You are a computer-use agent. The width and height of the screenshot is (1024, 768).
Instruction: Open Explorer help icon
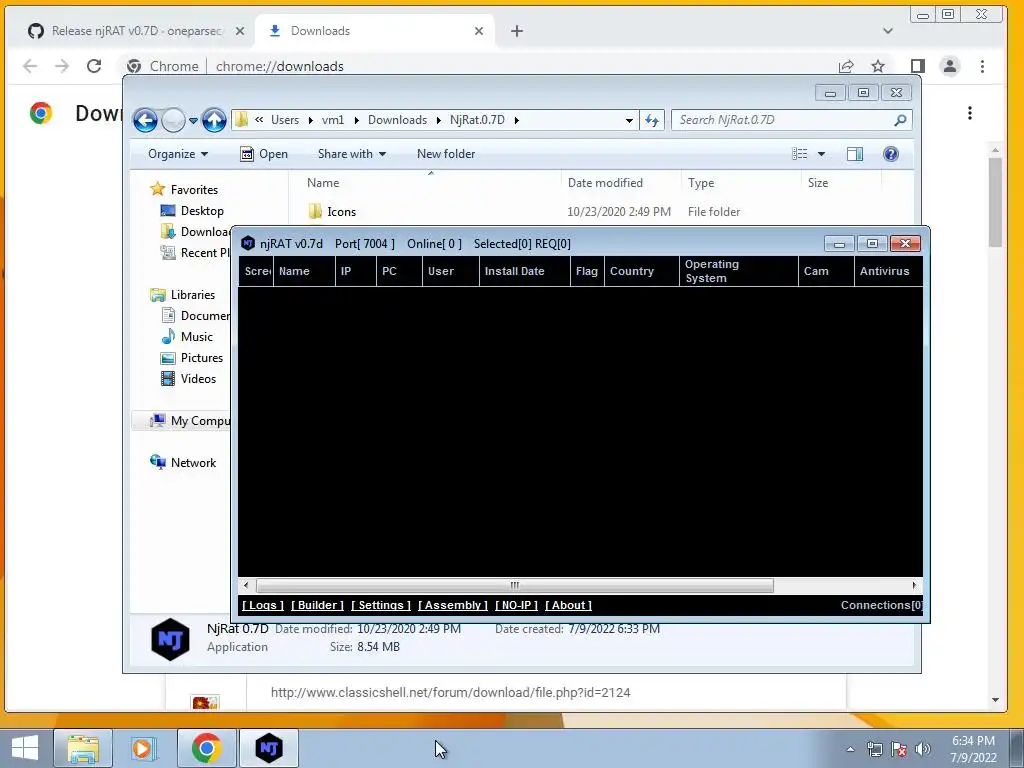pyautogui.click(x=891, y=154)
